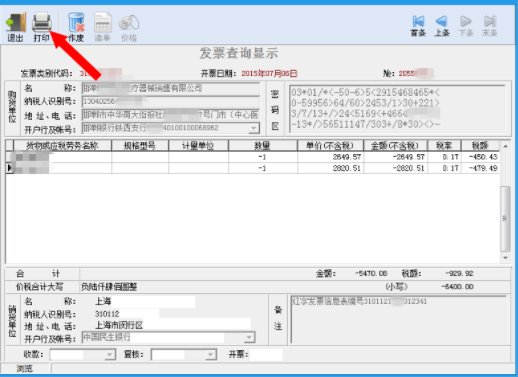Screen dimensions: 518x377
Task: Select the 货物或应税劳务名称 column header
Action: pyautogui.click(x=62, y=146)
